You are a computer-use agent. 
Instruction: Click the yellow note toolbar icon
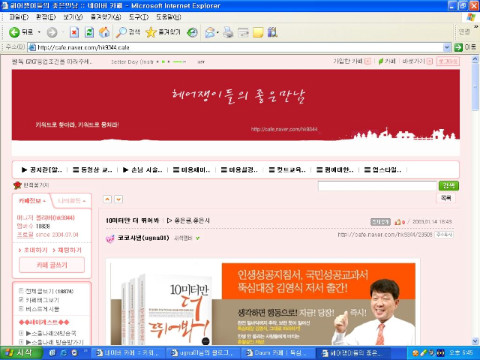tap(258, 32)
